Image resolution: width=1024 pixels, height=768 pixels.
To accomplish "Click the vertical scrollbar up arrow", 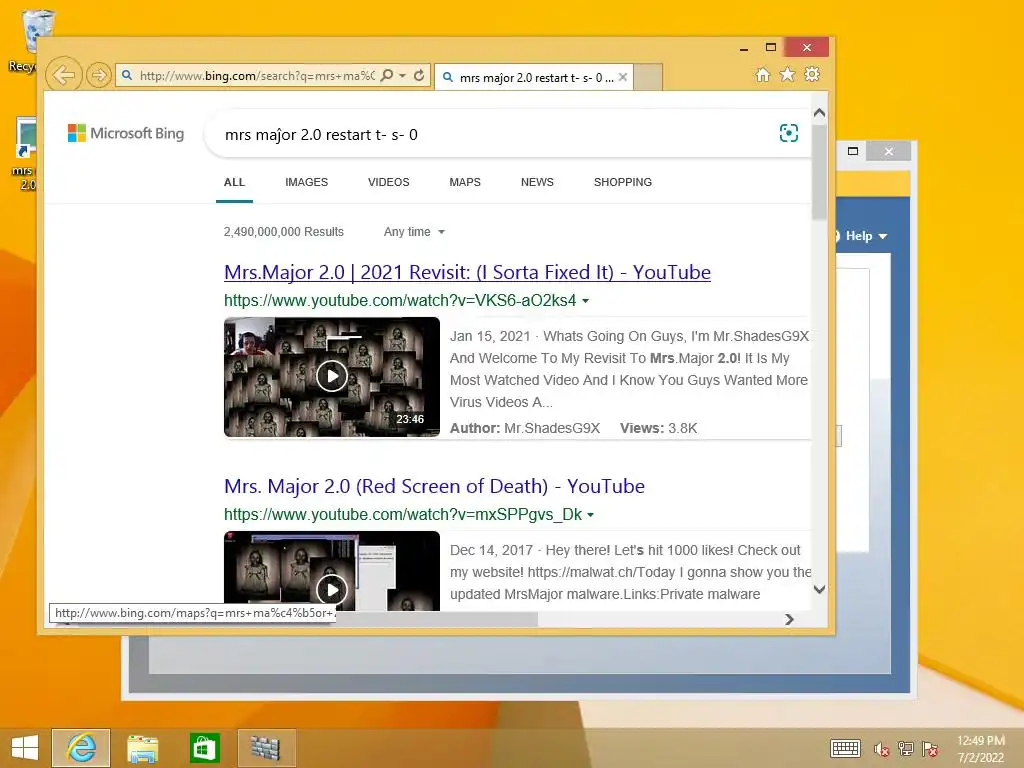I will [820, 113].
